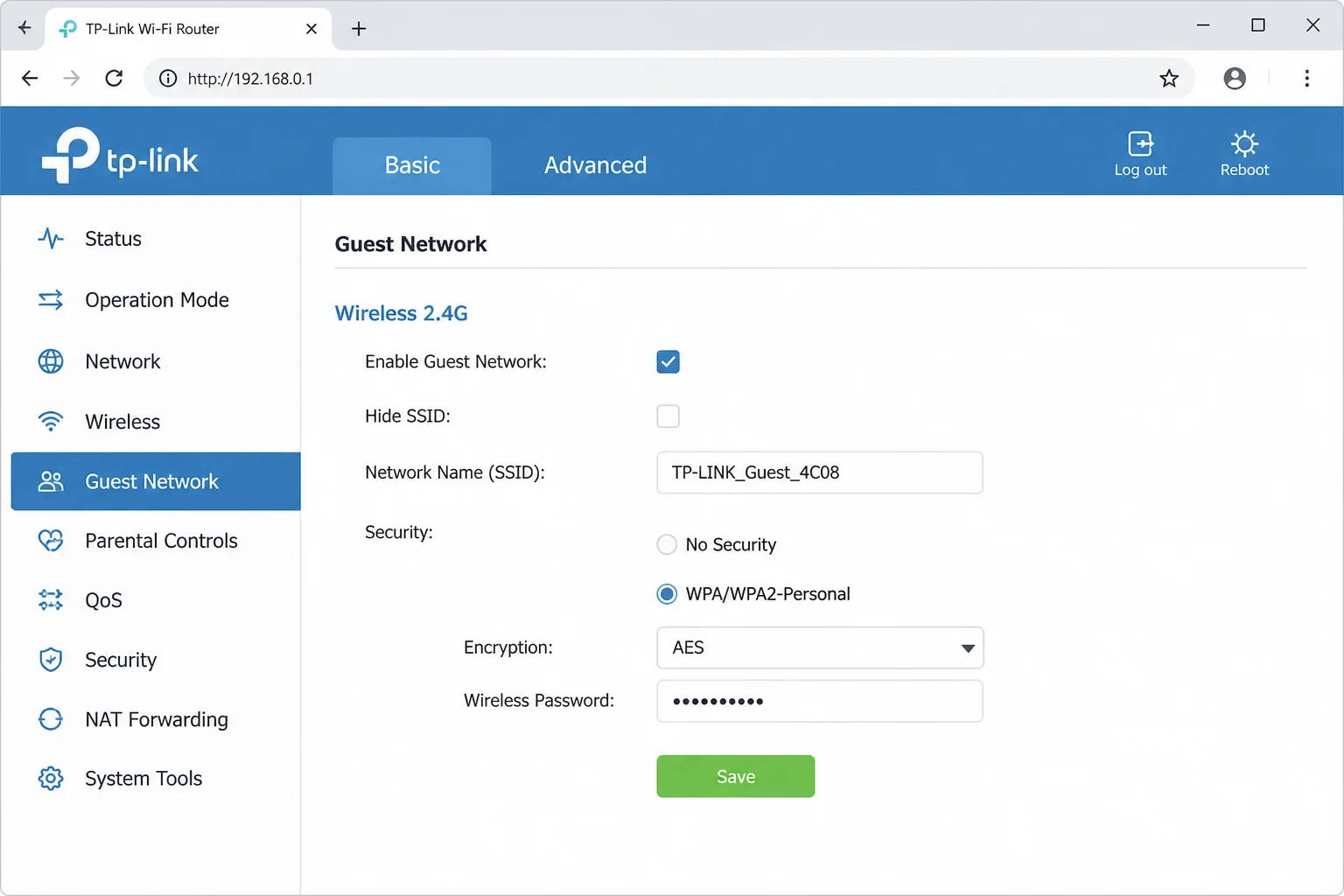The image size is (1344, 896).
Task: Open the browser three-dot menu
Action: point(1306,79)
